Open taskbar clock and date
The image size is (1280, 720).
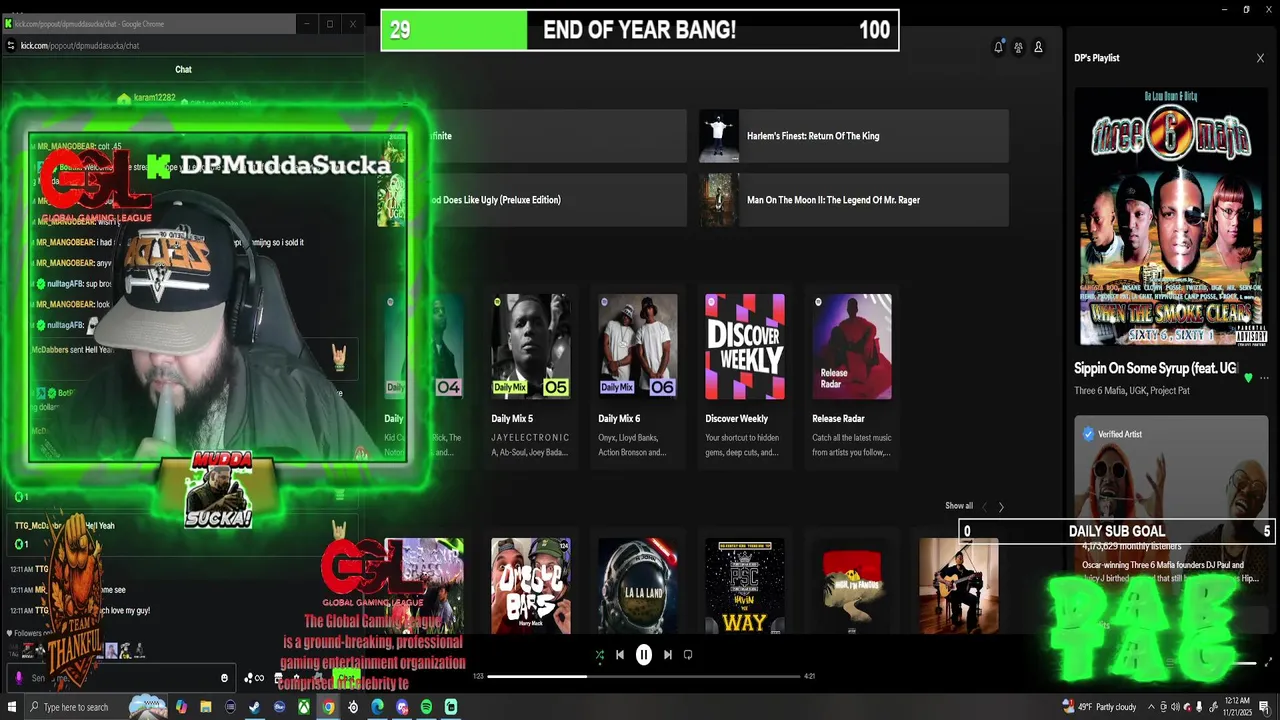tap(1237, 707)
